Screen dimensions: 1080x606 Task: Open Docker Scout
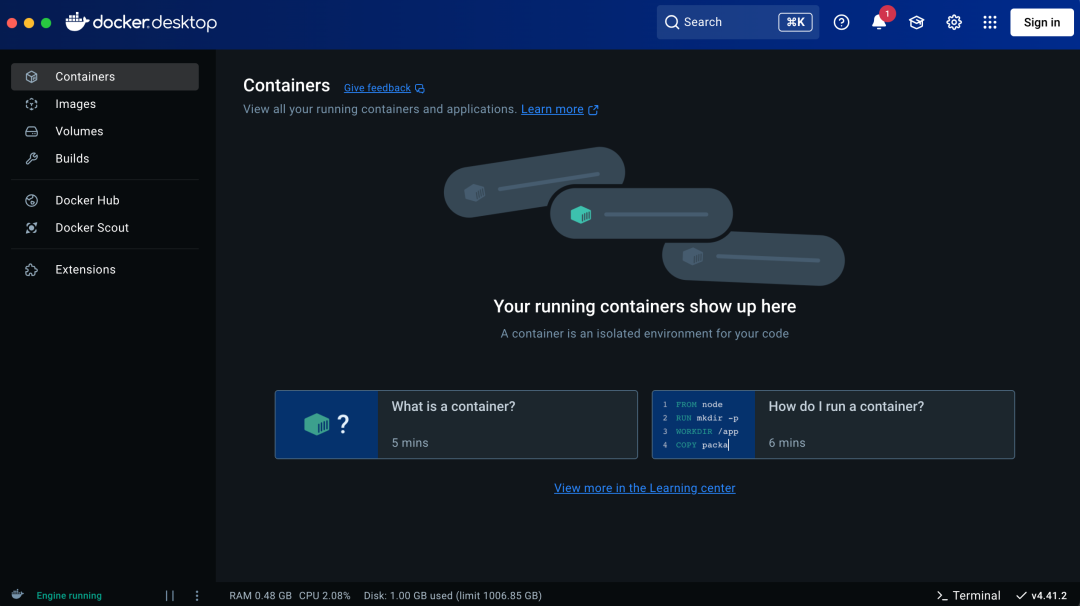tap(105, 228)
